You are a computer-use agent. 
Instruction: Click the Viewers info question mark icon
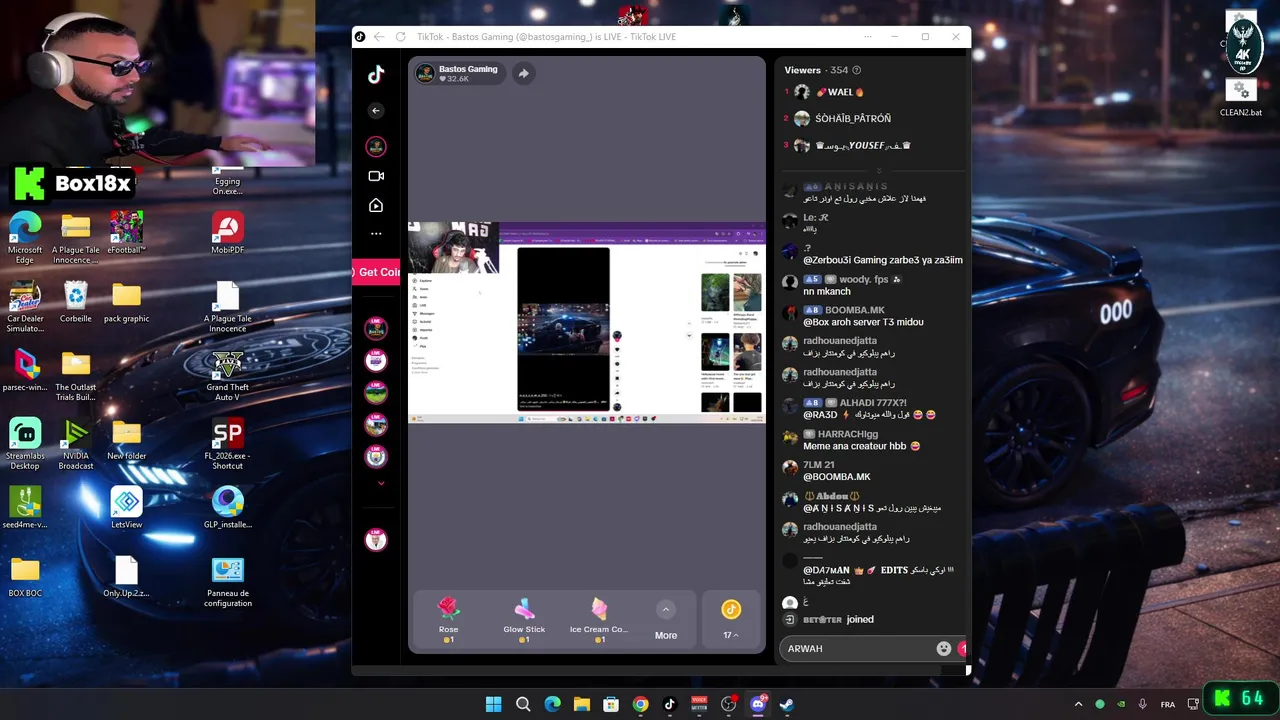(x=856, y=70)
